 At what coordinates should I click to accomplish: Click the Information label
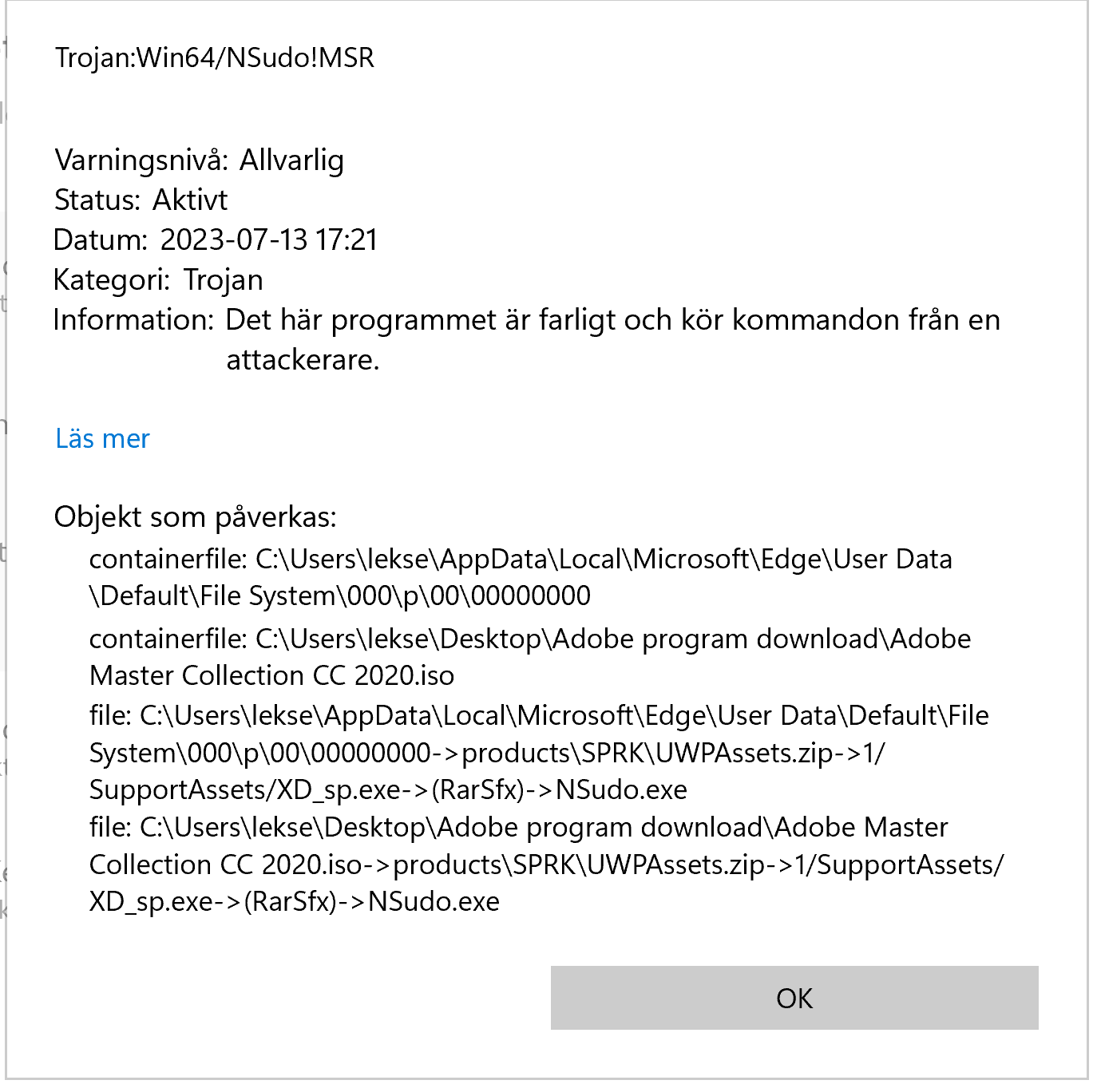pos(133,319)
